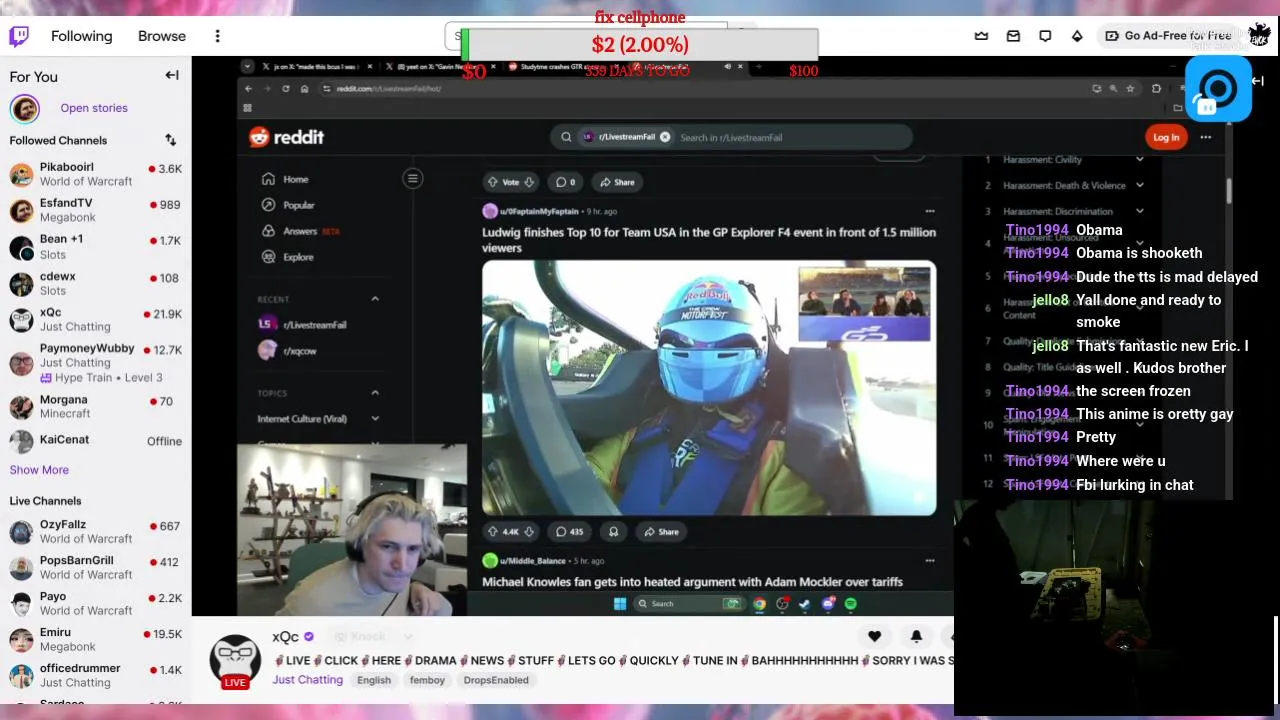
Task: Collapse the chat panel arrow
Action: 1260,82
